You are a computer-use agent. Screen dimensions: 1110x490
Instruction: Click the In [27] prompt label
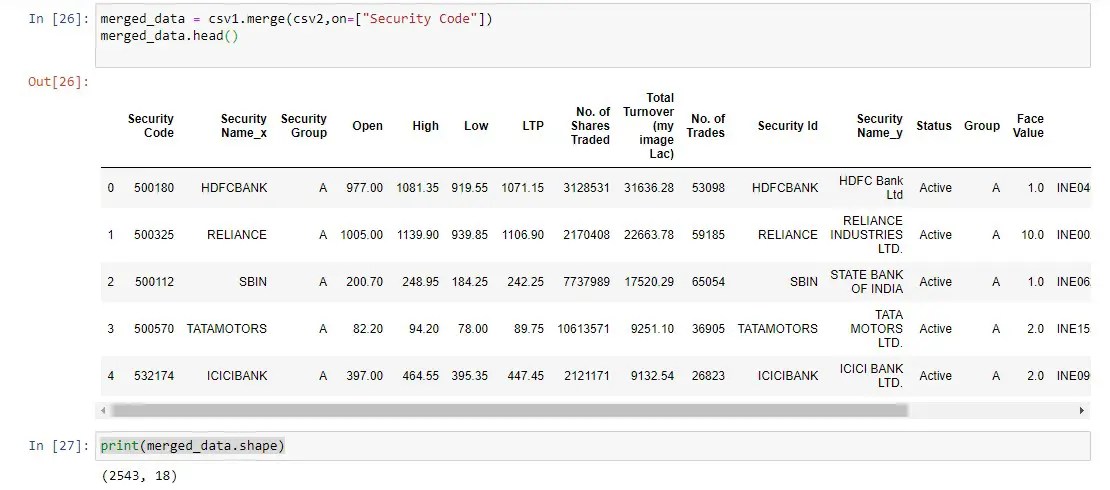pos(59,445)
